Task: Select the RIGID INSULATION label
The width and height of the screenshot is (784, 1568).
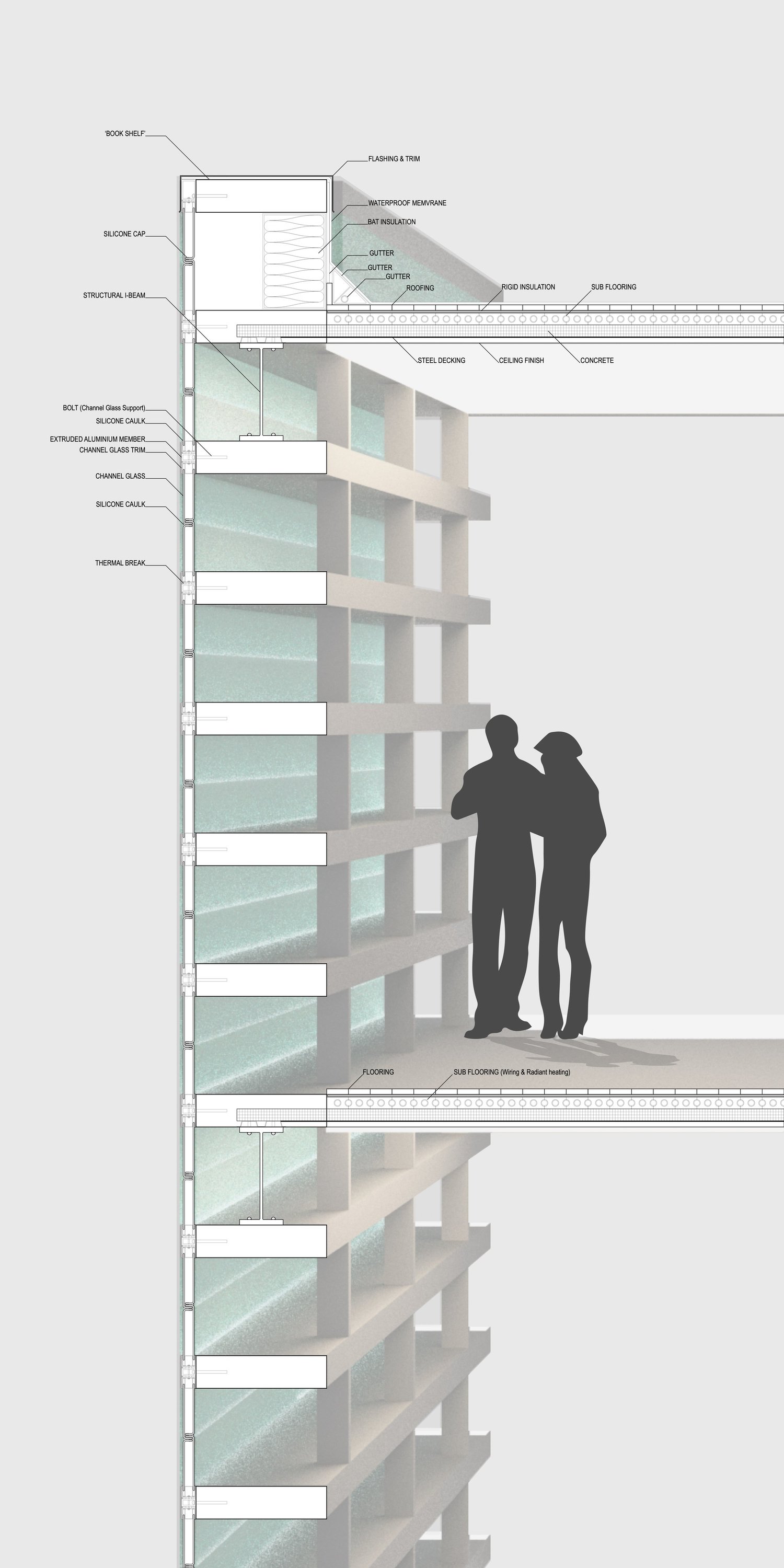Action: [528, 287]
